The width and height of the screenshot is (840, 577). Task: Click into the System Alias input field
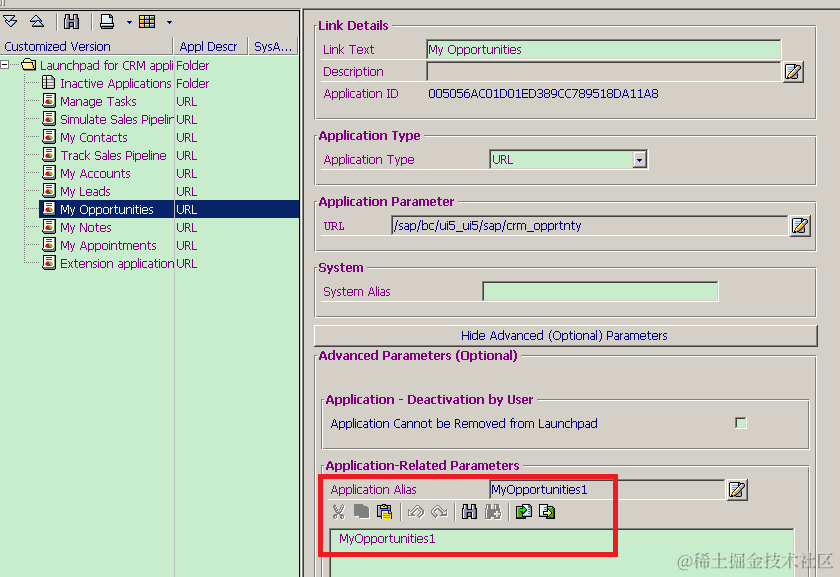(600, 291)
